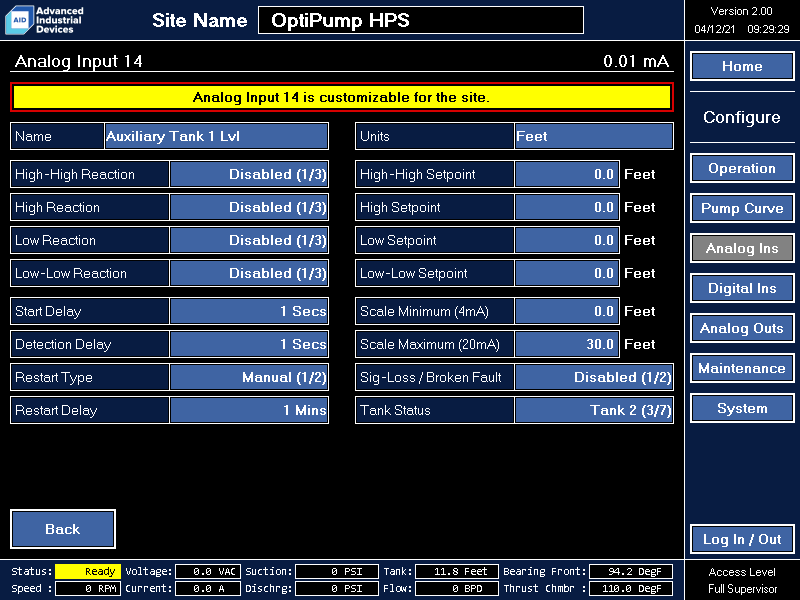Change the Tank Status Tank 2 option
800x600 pixels.
[x=594, y=410]
